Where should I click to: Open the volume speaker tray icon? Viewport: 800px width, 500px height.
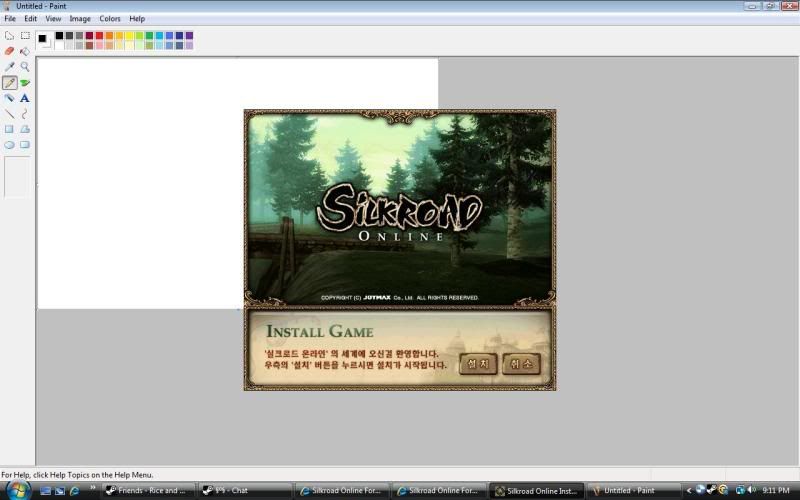pos(752,490)
